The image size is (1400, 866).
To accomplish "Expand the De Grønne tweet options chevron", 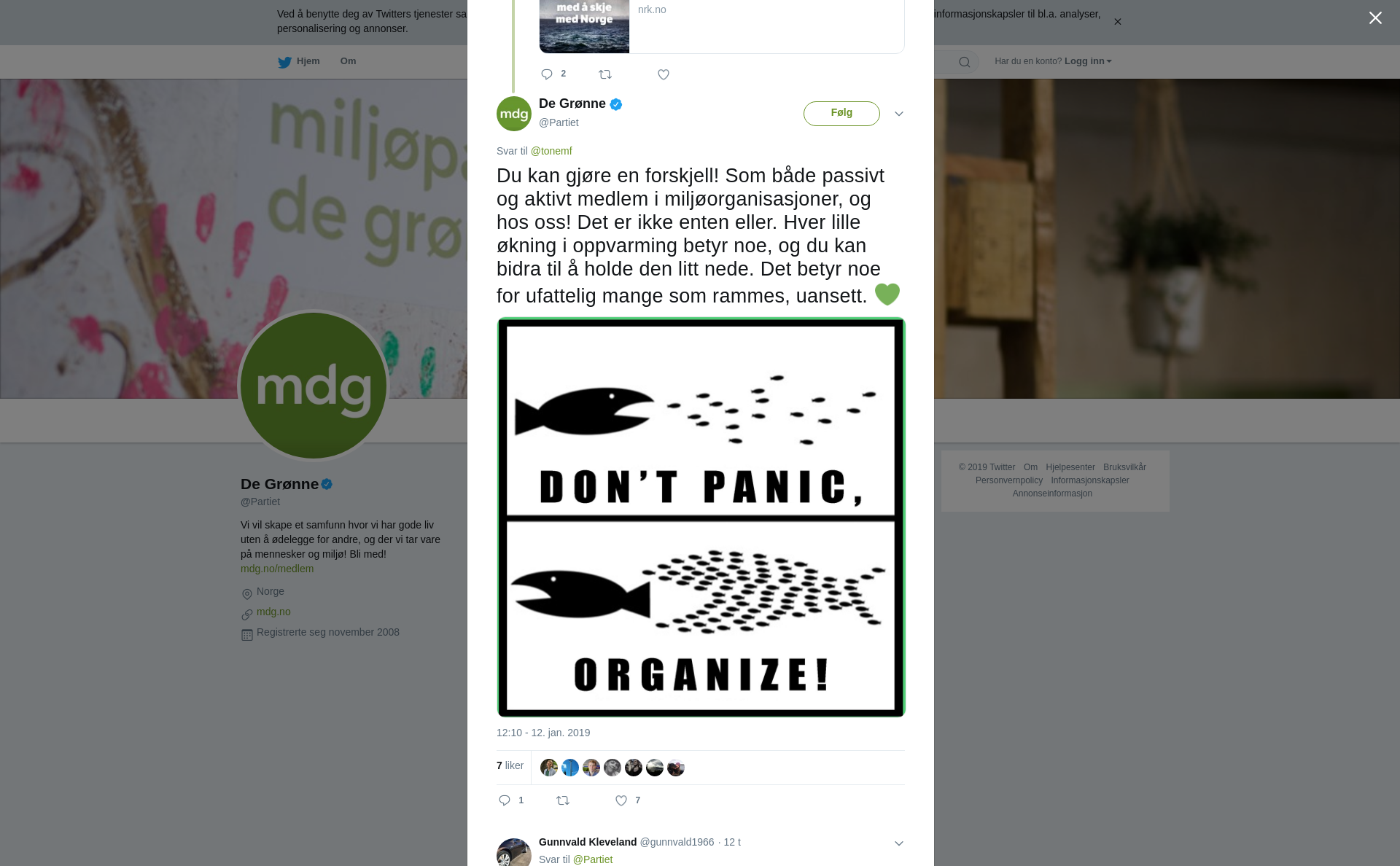I will pos(899,114).
